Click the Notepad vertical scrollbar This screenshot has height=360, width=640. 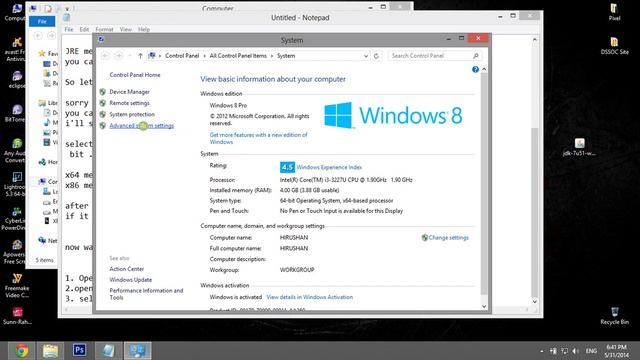[535, 212]
